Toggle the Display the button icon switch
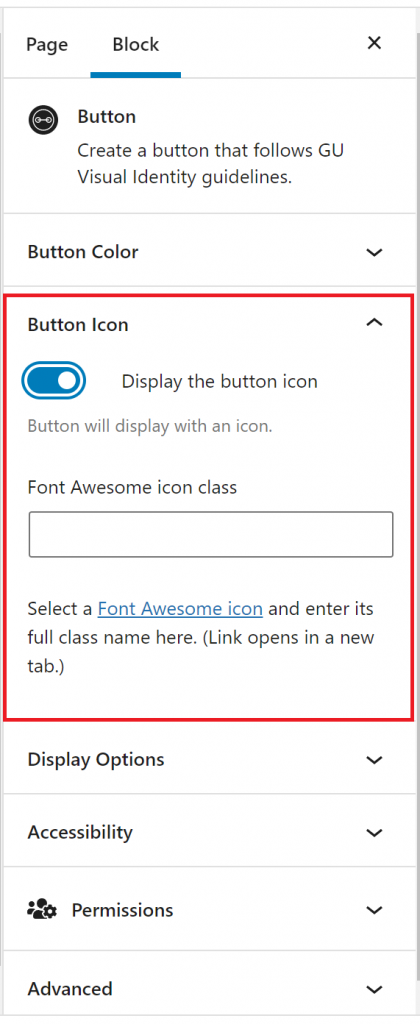420x1024 pixels. pyautogui.click(x=54, y=381)
